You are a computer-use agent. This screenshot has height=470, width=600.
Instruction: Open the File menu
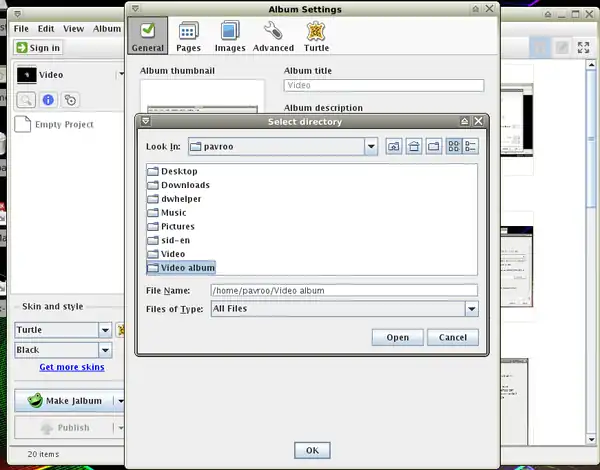point(21,29)
